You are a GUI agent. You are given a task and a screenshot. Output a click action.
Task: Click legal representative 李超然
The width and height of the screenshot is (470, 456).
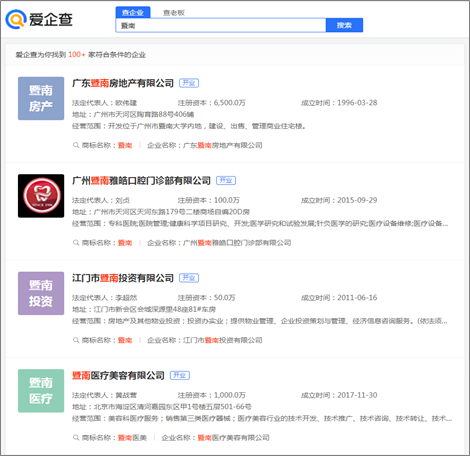click(126, 298)
